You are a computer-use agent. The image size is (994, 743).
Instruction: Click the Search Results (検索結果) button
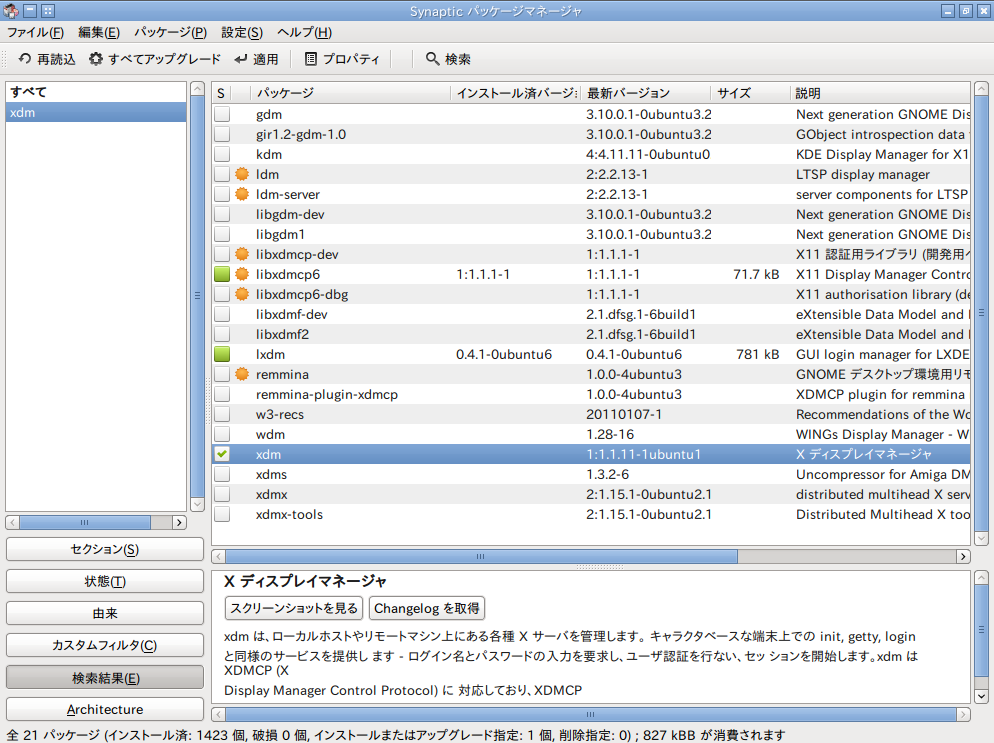click(x=105, y=678)
